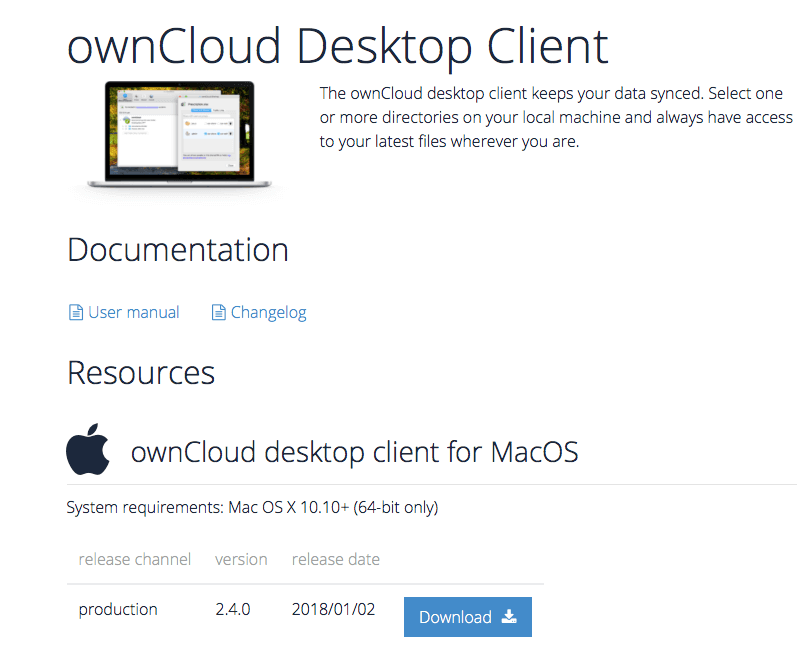
Task: Click the ownCloud desktop client for MacOS heading
Action: coord(354,452)
